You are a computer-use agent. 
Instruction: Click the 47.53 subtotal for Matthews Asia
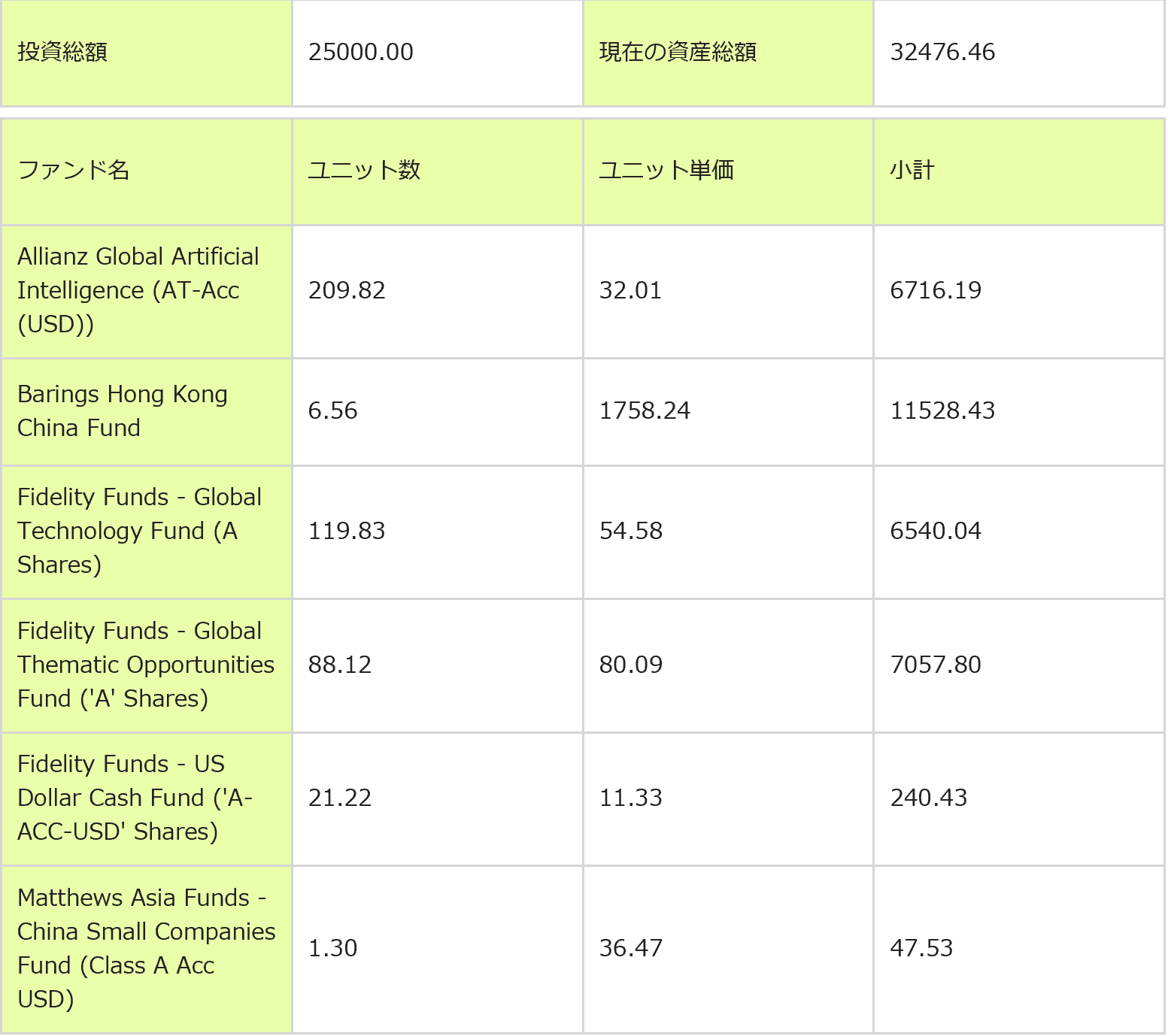921,948
